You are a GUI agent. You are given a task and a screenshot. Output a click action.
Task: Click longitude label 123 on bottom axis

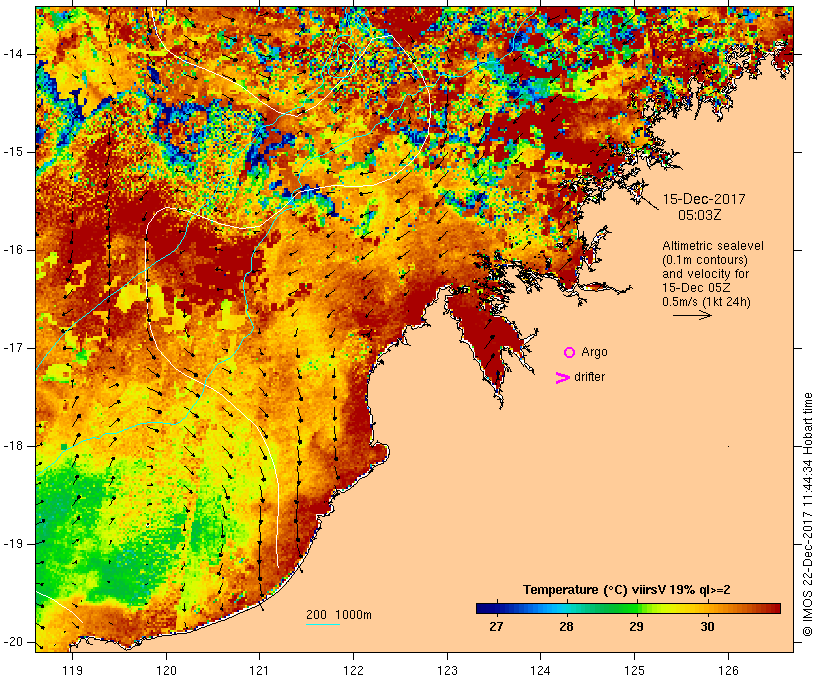pos(447,670)
